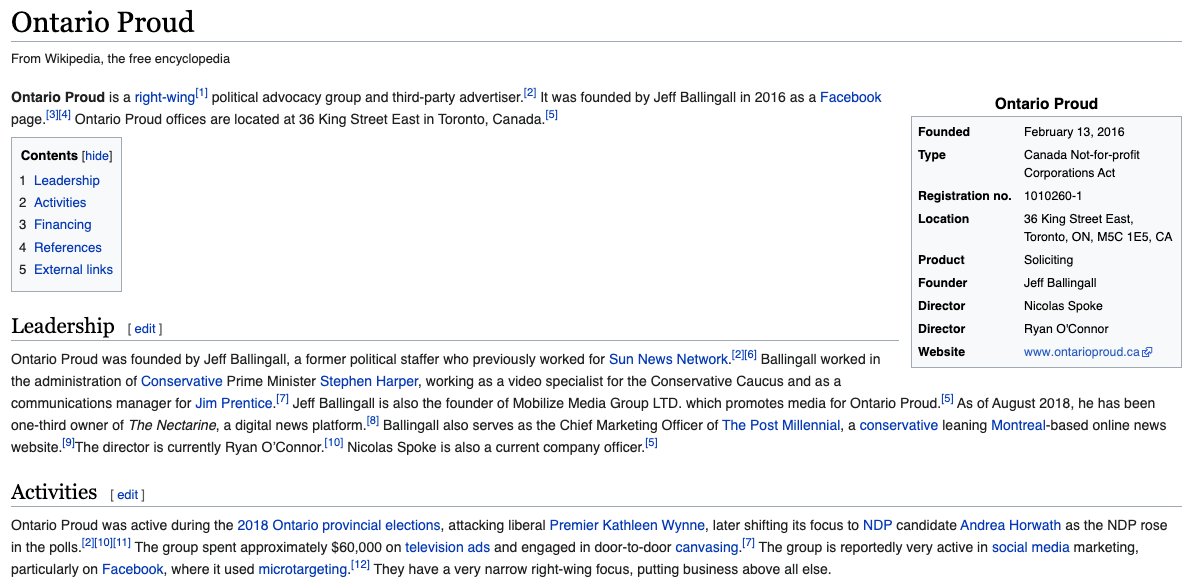
Task: Open citation [2] after third-party advertiser
Action: click(x=530, y=93)
